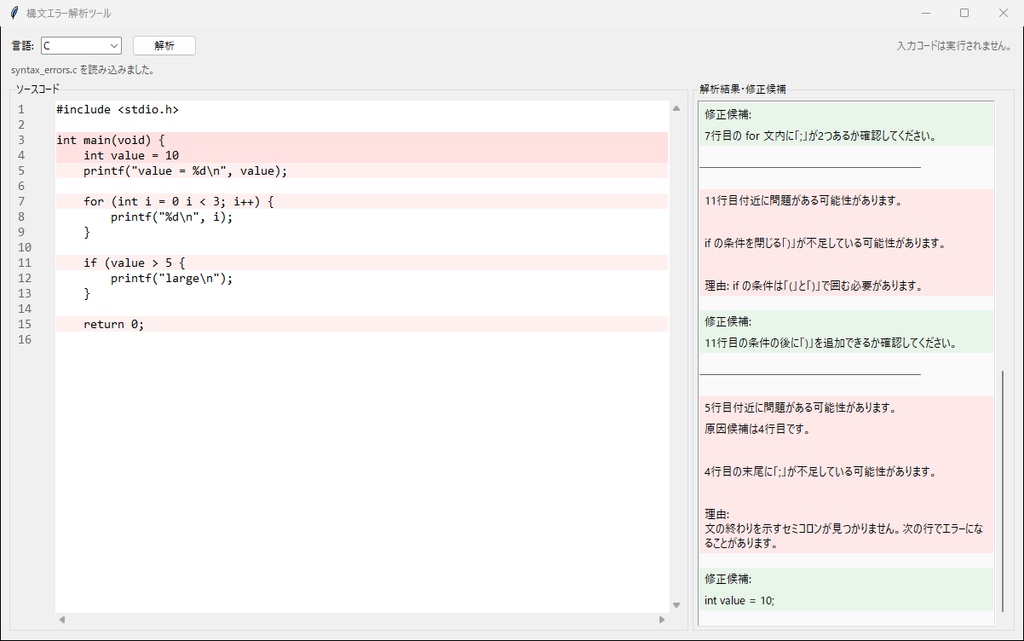The width and height of the screenshot is (1024, 641).
Task: Click the notice '入力コードは実行されません。'
Action: pyautogui.click(x=954, y=46)
